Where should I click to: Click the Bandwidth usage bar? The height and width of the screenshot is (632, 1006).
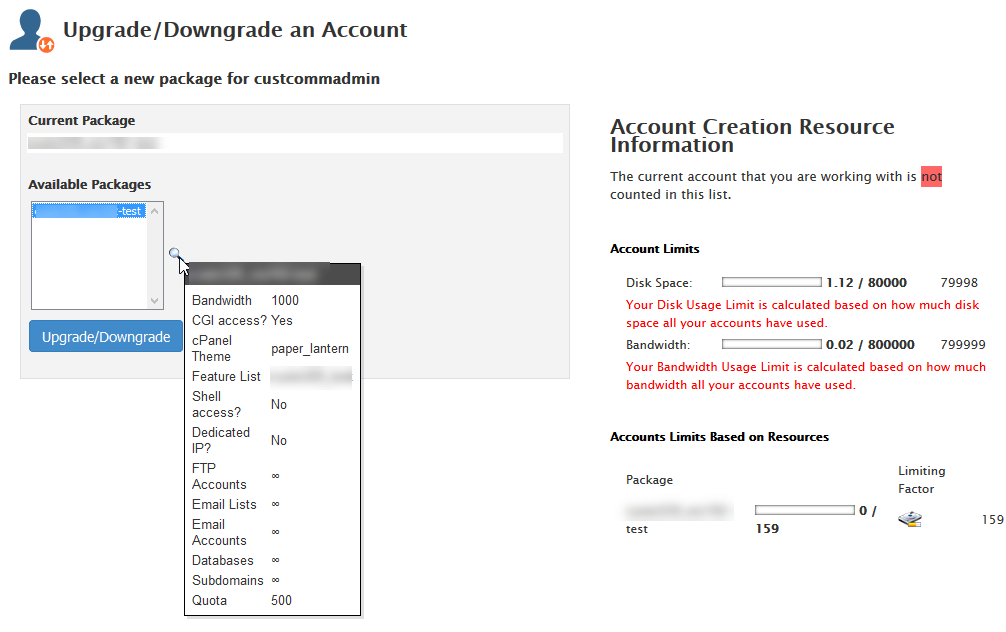click(x=771, y=344)
